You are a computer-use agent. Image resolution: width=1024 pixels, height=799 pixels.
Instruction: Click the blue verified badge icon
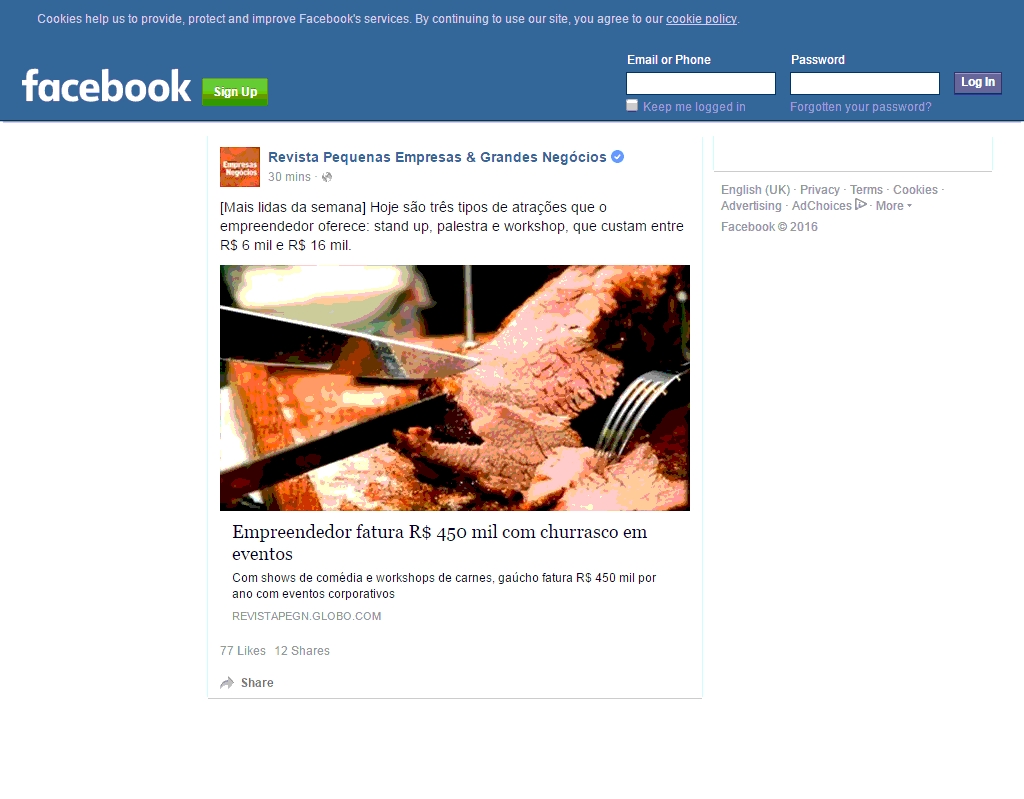[617, 157]
